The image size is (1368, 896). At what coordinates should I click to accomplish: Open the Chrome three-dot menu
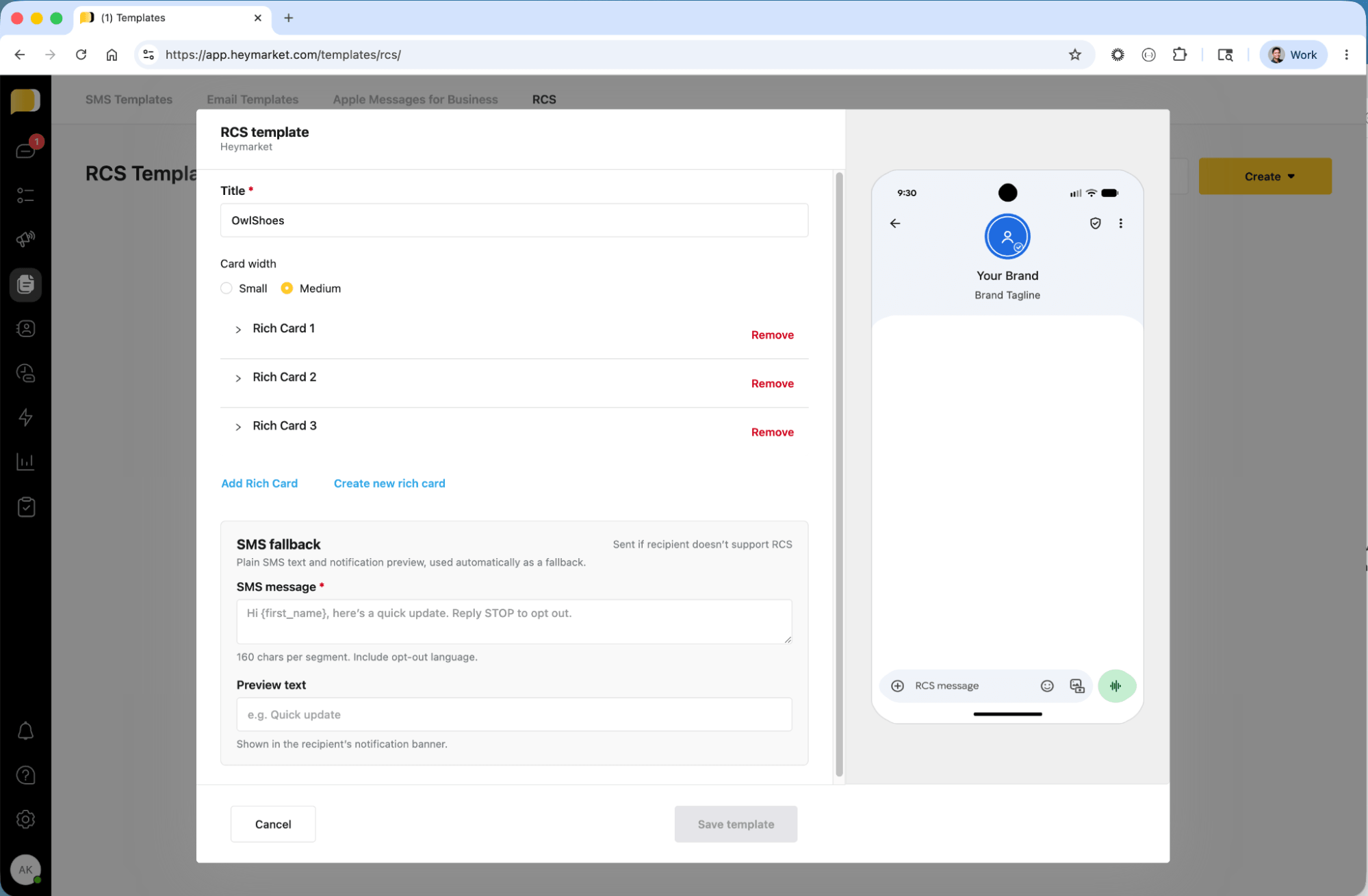coord(1346,55)
